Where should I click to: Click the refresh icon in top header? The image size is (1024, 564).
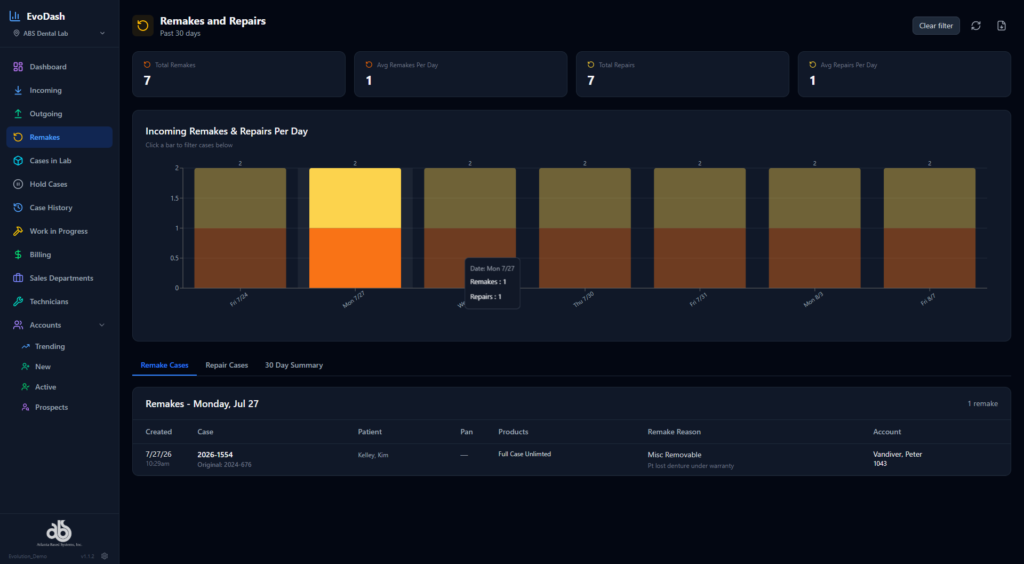pyautogui.click(x=976, y=25)
